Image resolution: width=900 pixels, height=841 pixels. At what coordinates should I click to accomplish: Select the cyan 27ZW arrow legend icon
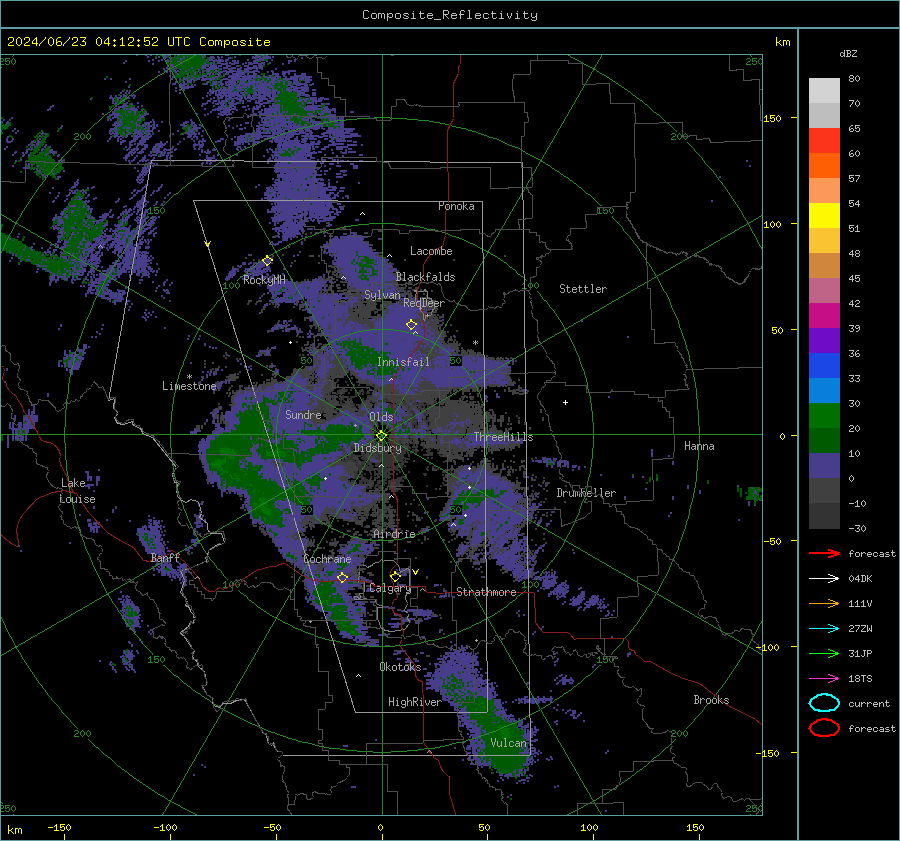824,629
